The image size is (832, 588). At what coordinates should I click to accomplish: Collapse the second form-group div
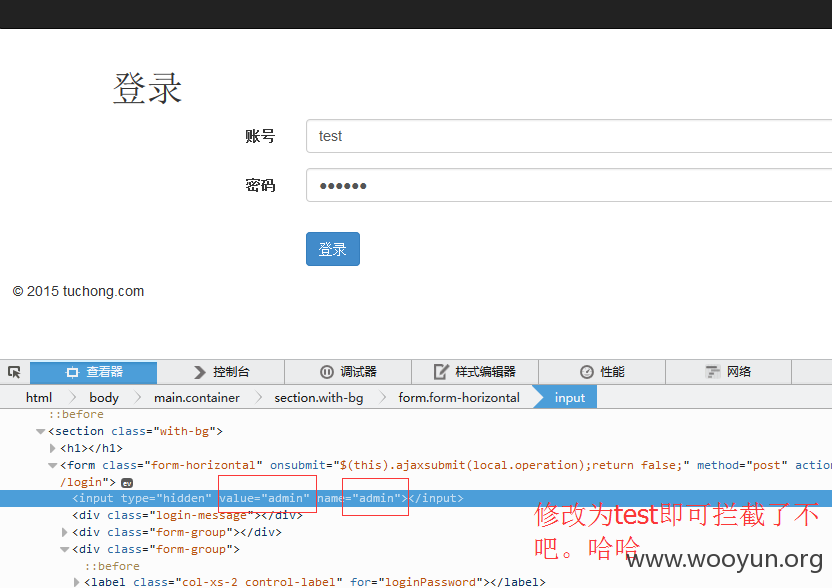(65, 549)
